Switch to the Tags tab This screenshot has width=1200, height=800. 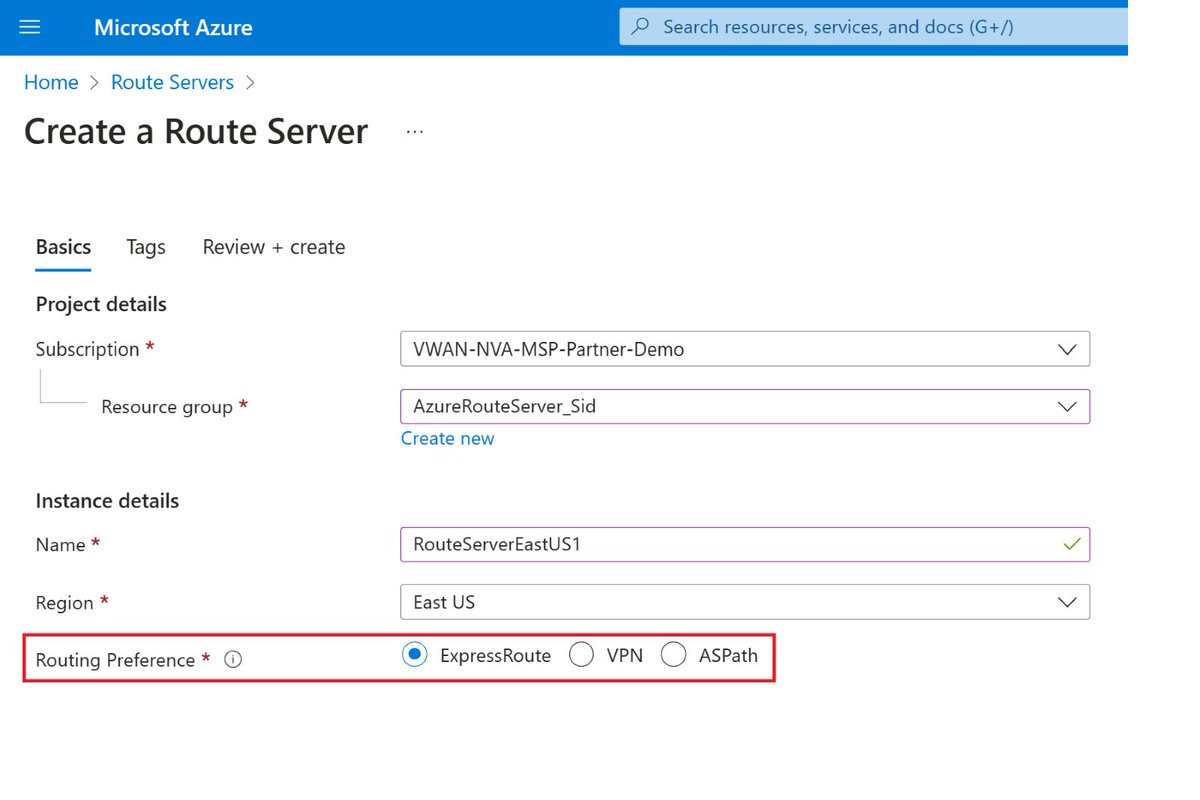coord(146,247)
